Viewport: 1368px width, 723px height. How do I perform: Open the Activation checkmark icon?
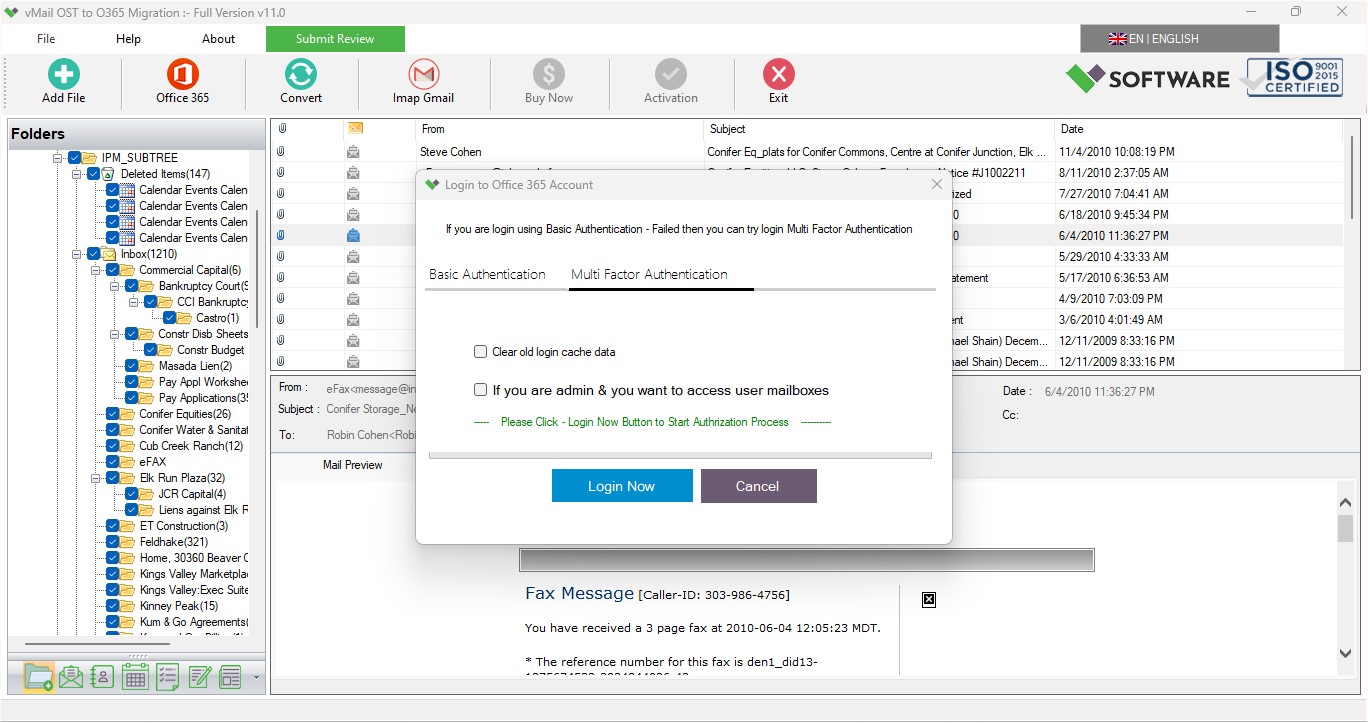point(670,74)
